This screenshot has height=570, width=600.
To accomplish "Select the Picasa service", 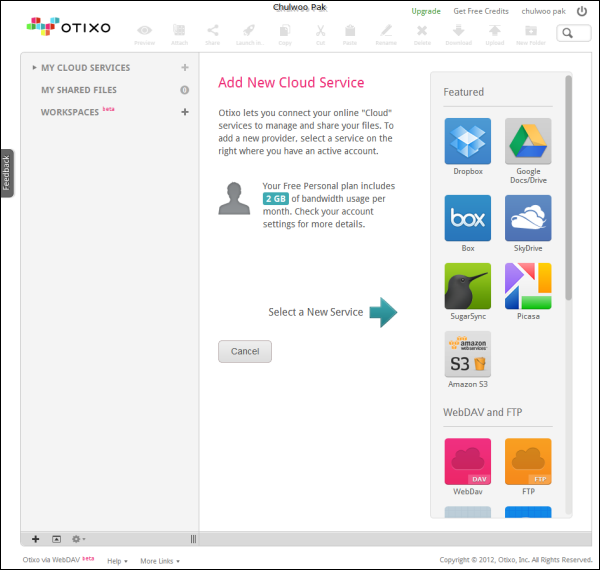I will coord(528,286).
